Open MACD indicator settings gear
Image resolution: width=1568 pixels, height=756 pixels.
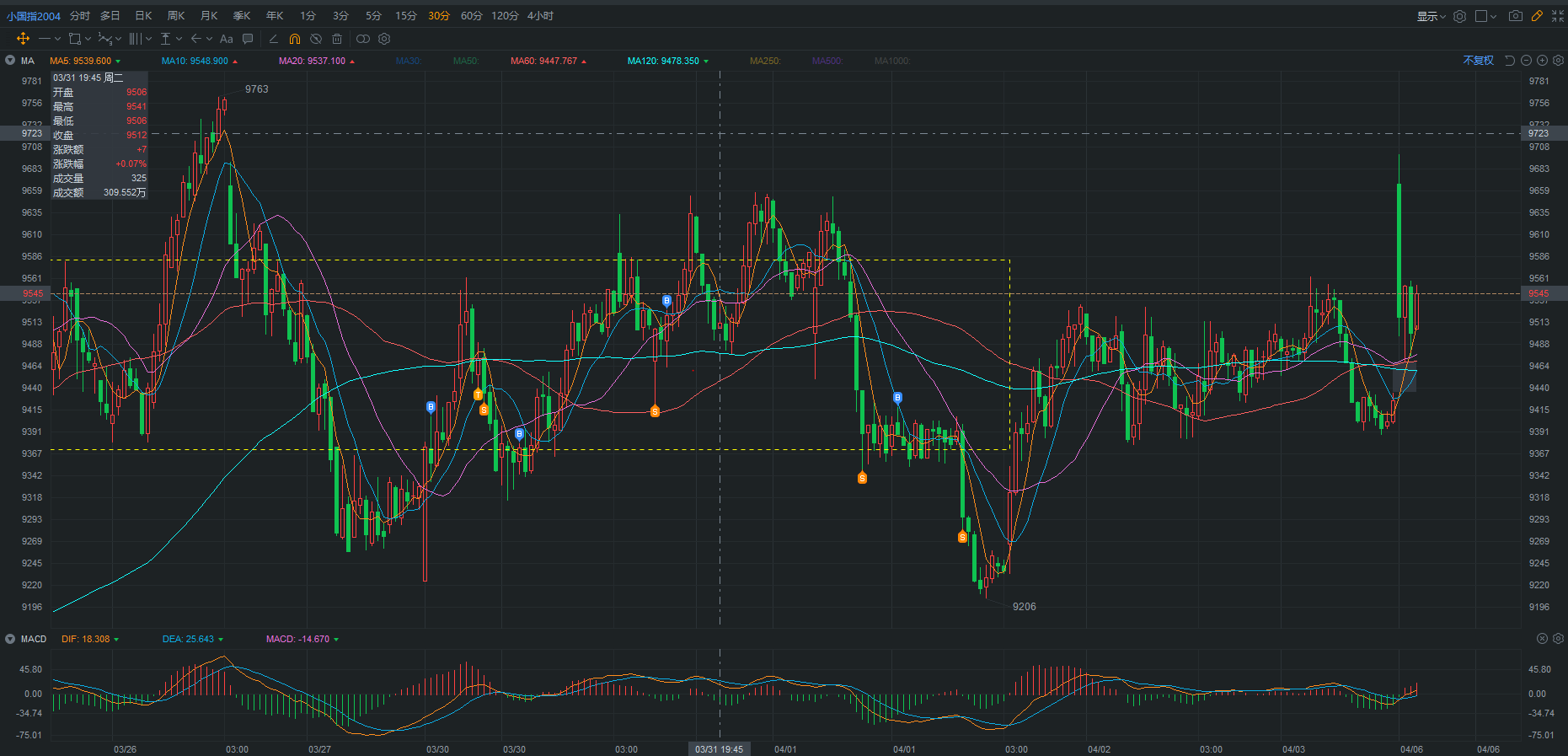pyautogui.click(x=1558, y=639)
